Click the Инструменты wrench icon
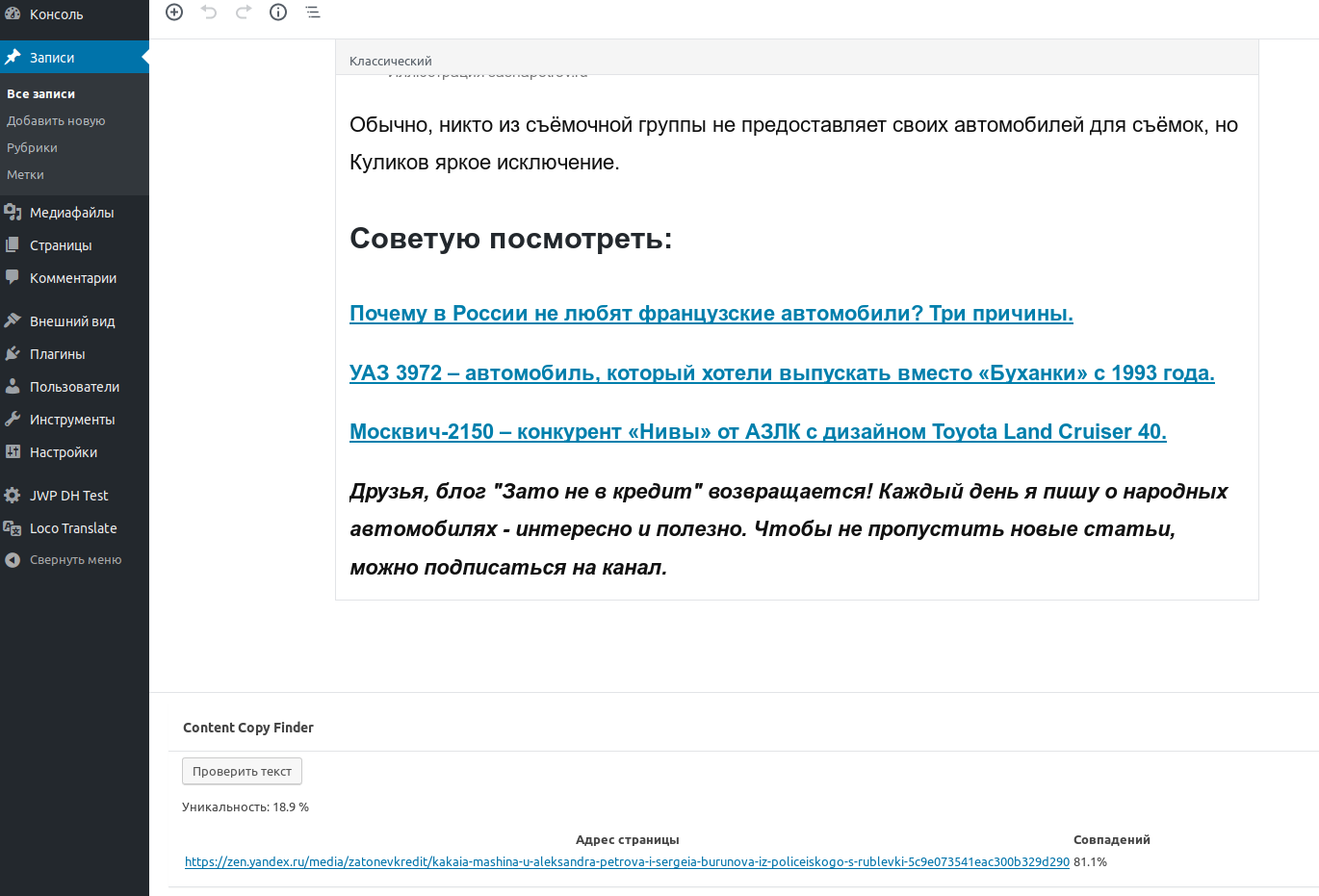Viewport: 1319px width, 896px height. point(13,420)
